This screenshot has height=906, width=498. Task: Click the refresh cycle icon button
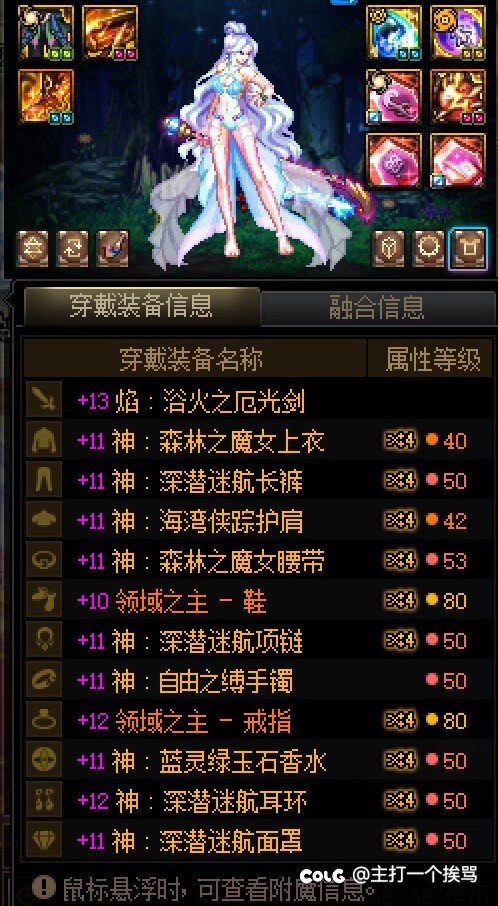pyautogui.click(x=73, y=248)
